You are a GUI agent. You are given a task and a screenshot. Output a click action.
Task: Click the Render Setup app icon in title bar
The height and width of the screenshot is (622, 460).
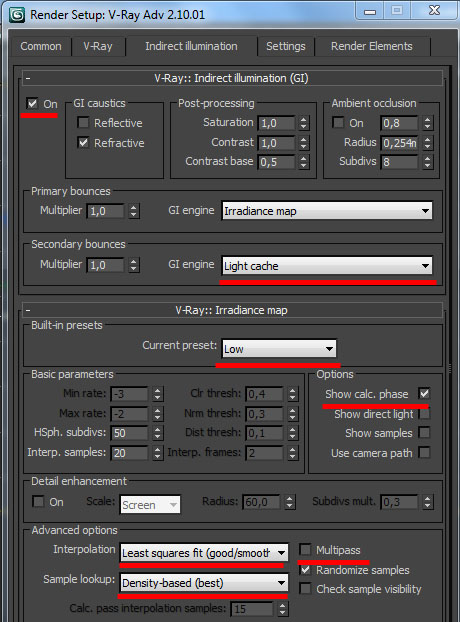[x=17, y=15]
